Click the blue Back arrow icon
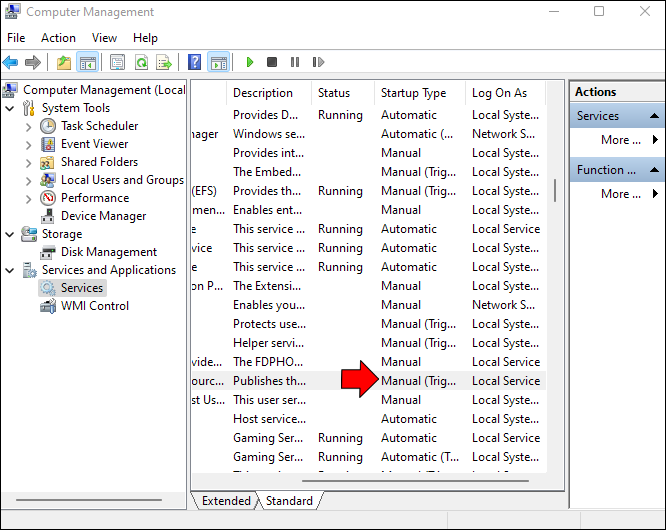The height and width of the screenshot is (530, 666). pyautogui.click(x=10, y=62)
